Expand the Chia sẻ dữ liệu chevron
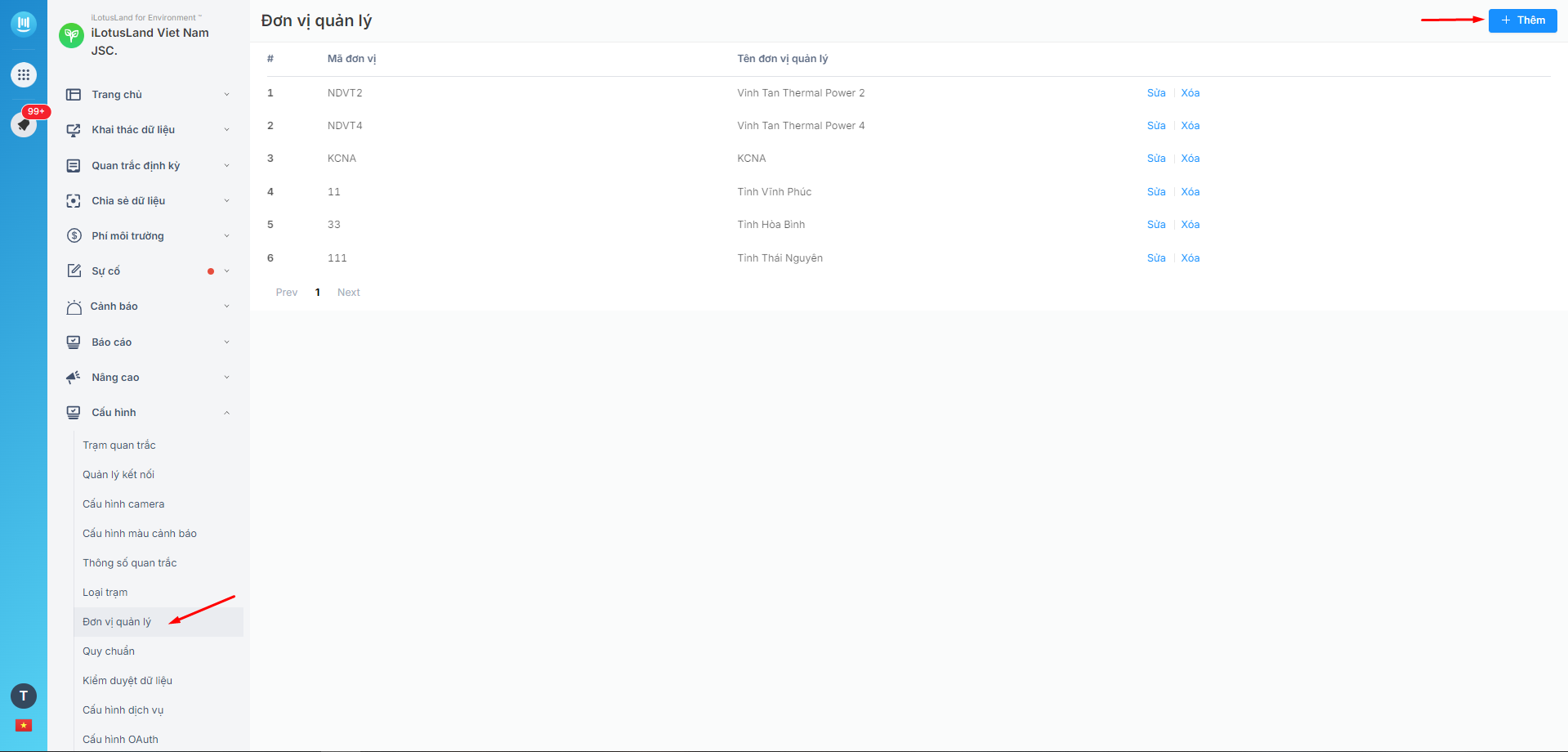 coord(226,201)
